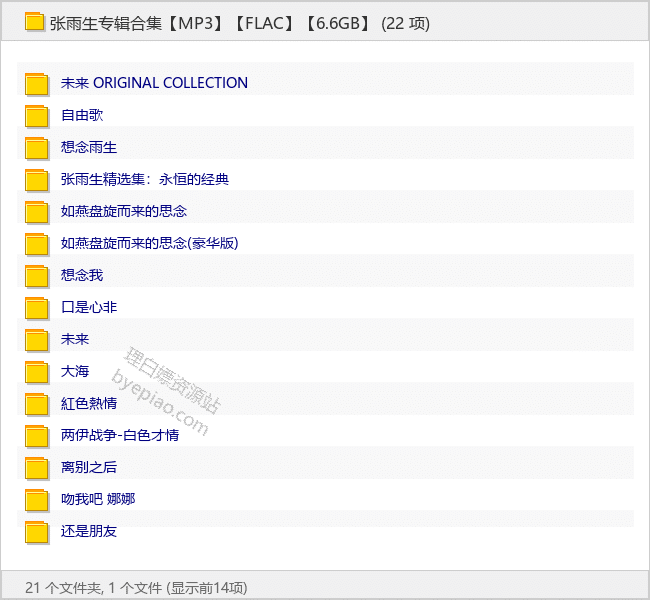Open the 还是朋友 folder name
Screen dimensions: 650x600
89,532
